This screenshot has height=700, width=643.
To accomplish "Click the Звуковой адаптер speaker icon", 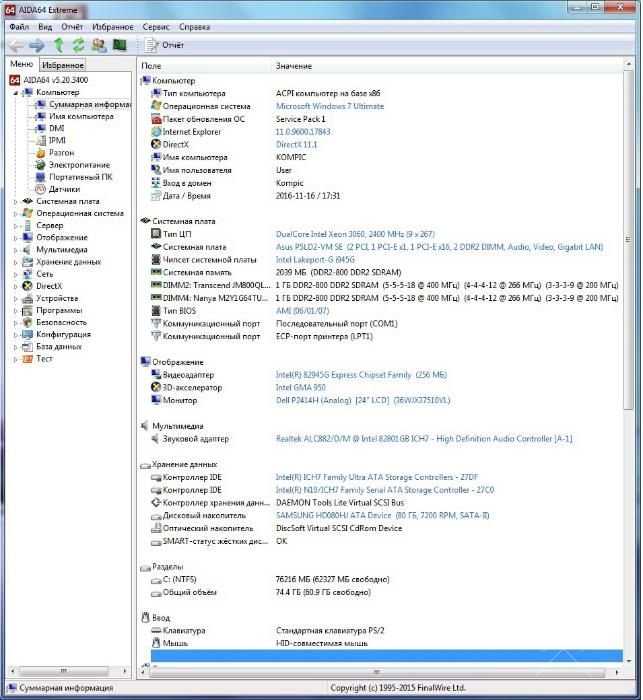I will tap(155, 439).
